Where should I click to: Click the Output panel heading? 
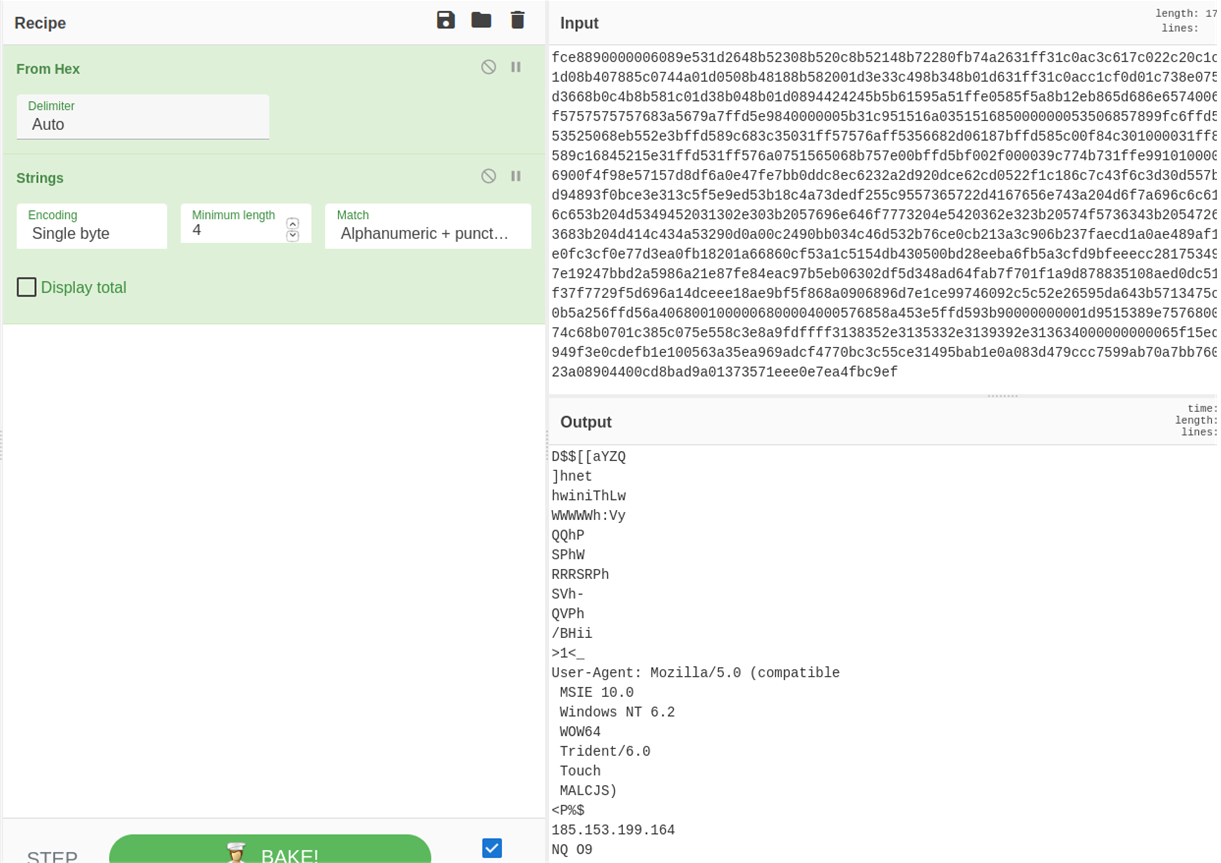coord(586,422)
